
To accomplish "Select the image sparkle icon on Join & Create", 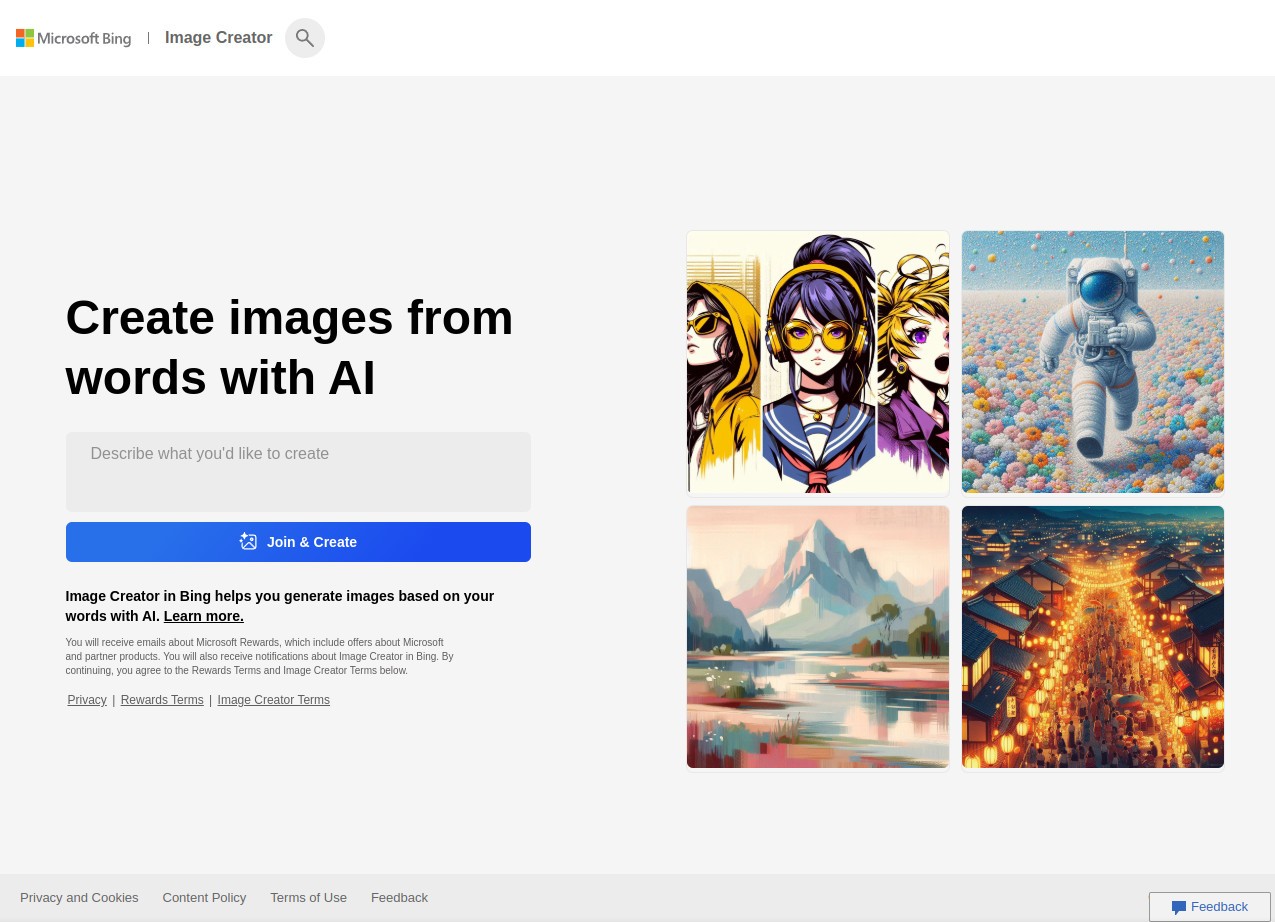I will (248, 541).
